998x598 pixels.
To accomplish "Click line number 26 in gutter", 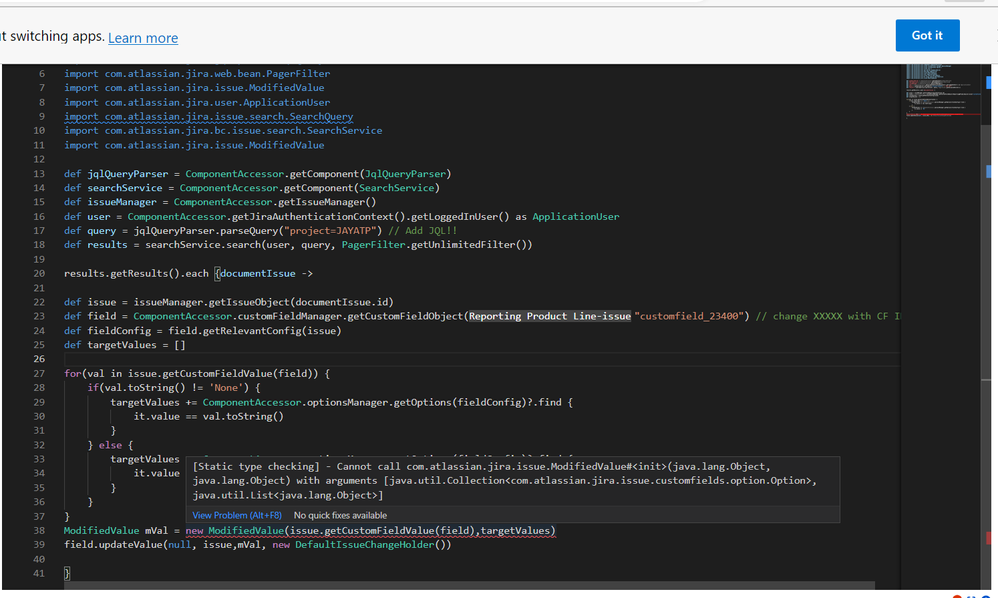I will click(39, 359).
